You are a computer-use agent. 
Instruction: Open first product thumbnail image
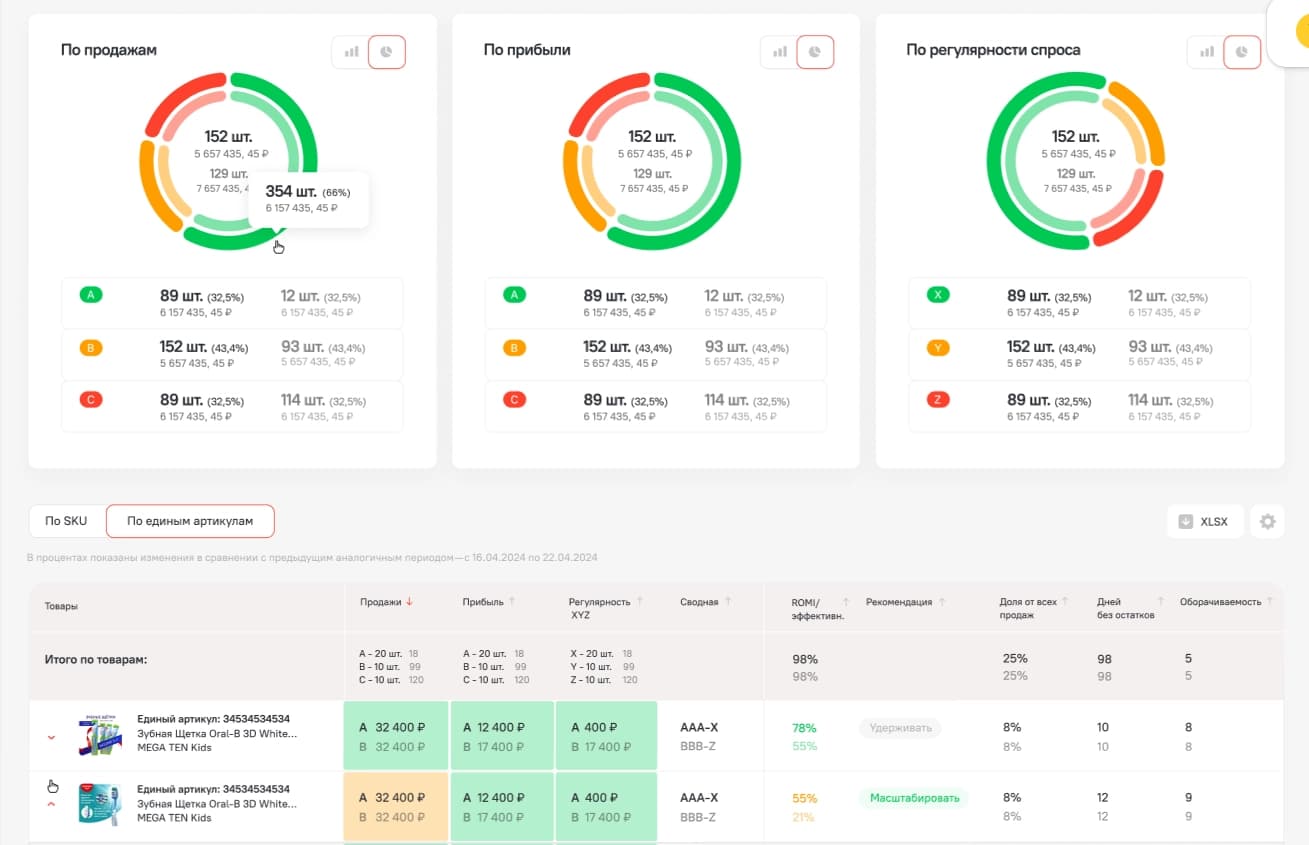(x=99, y=735)
